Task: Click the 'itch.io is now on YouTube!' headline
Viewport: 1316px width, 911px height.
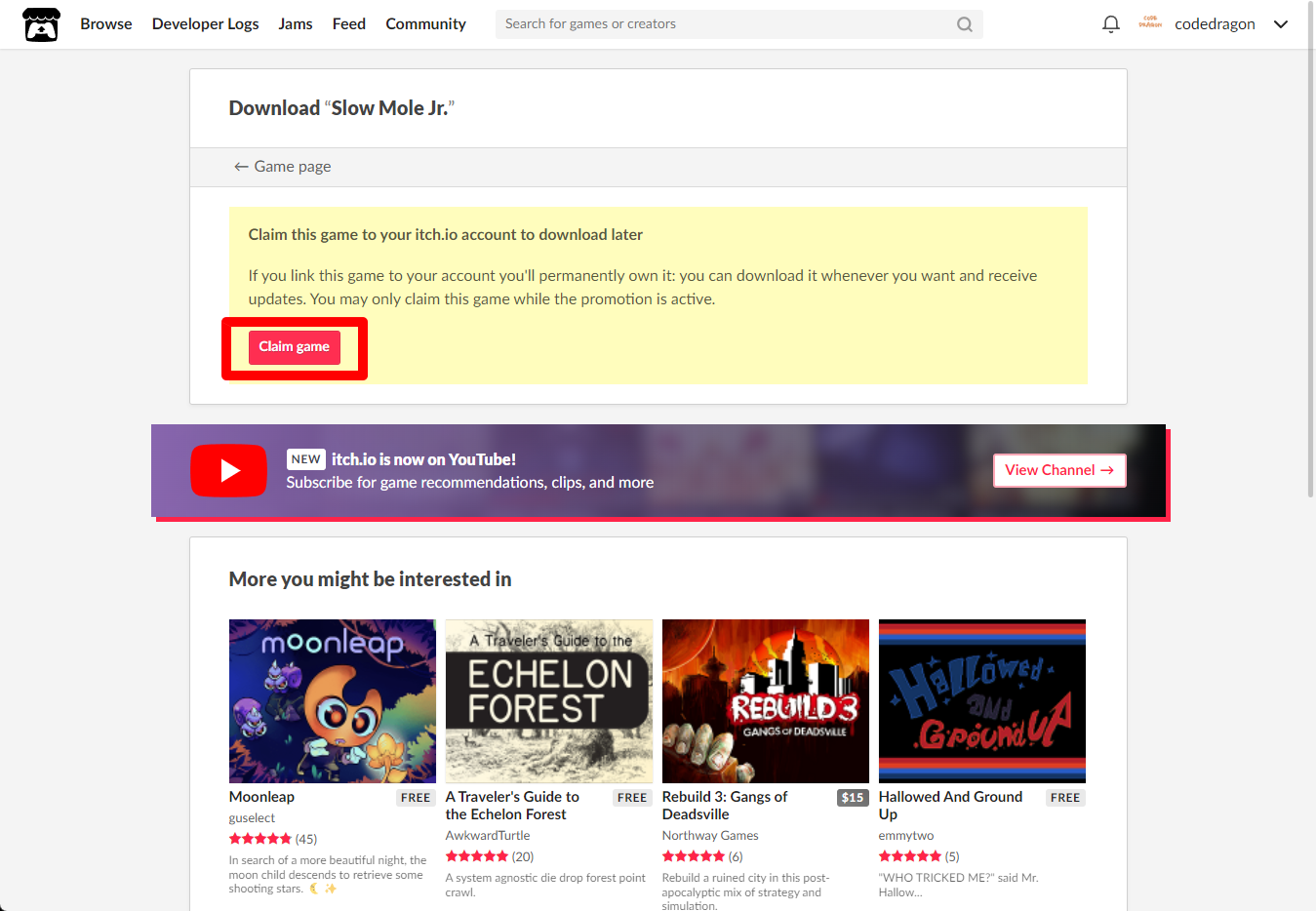Action: (423, 459)
